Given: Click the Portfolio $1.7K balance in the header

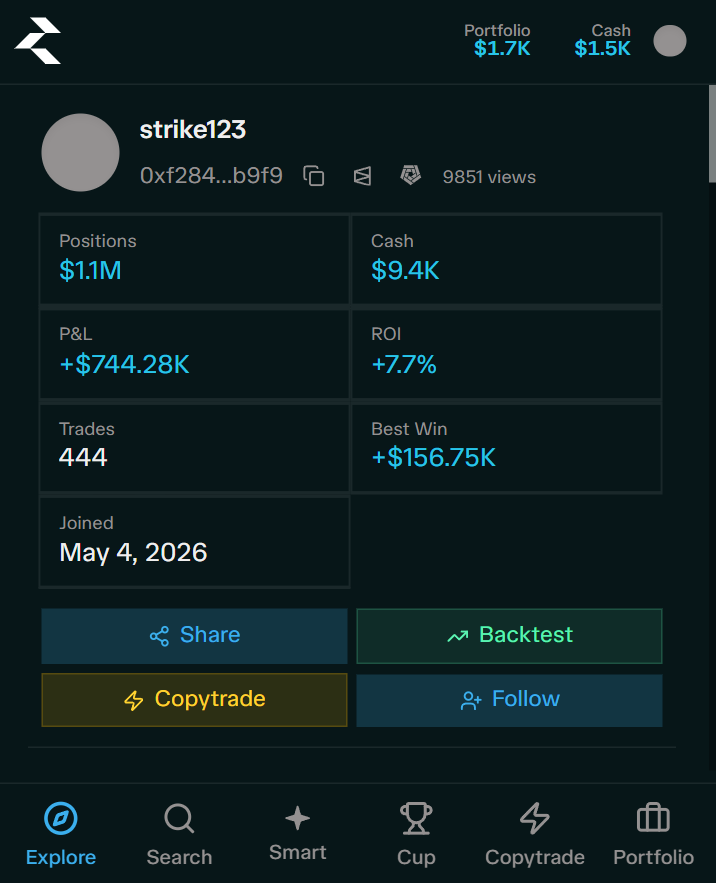Looking at the screenshot, I should click(497, 41).
